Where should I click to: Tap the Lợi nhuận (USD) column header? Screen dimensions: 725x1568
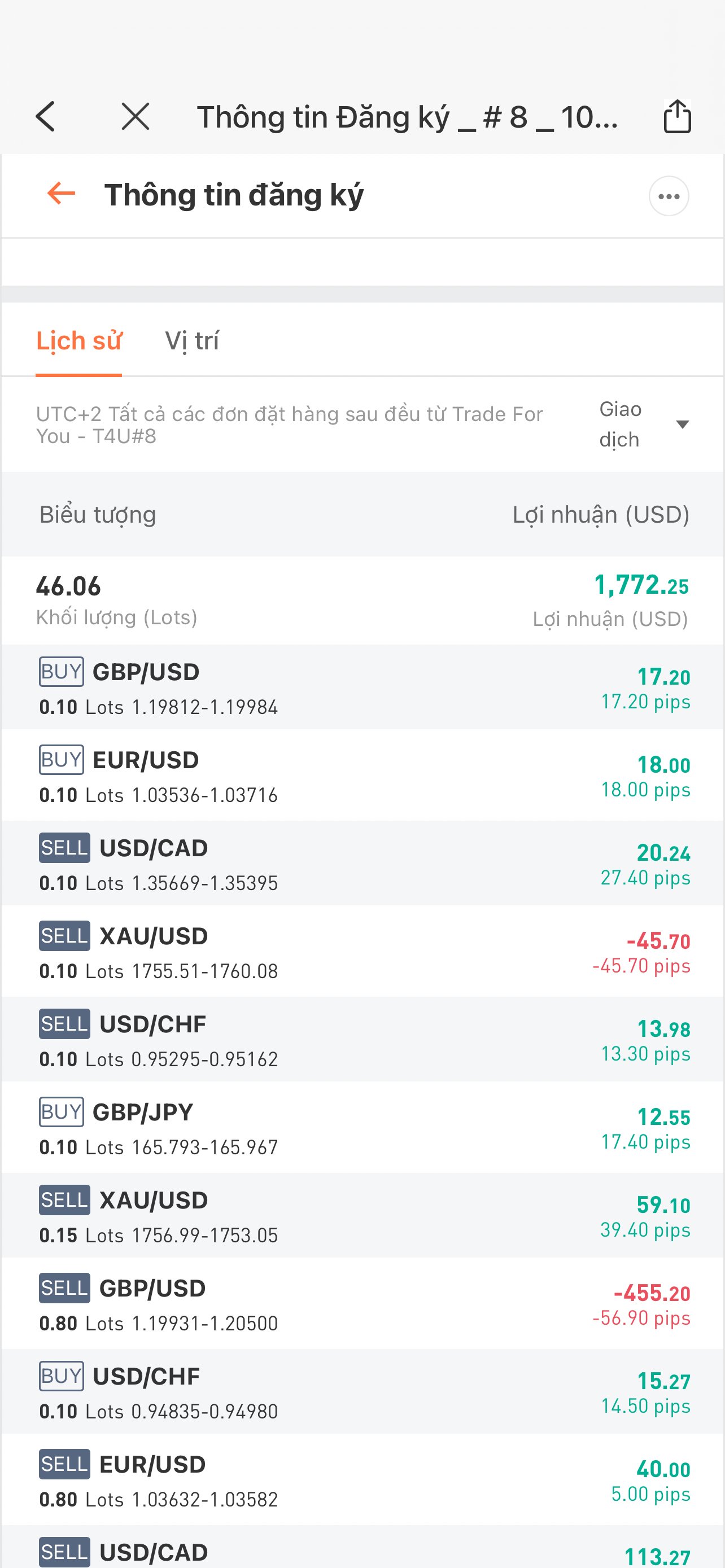coord(601,515)
